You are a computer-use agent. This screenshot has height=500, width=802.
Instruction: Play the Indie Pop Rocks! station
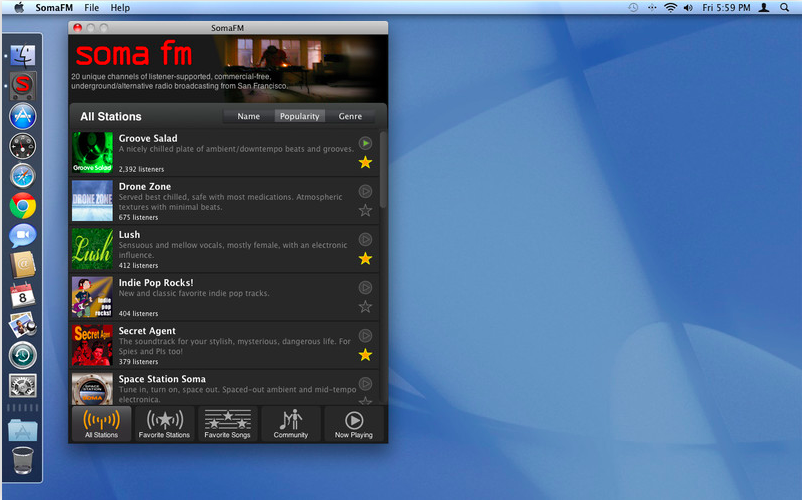365,287
